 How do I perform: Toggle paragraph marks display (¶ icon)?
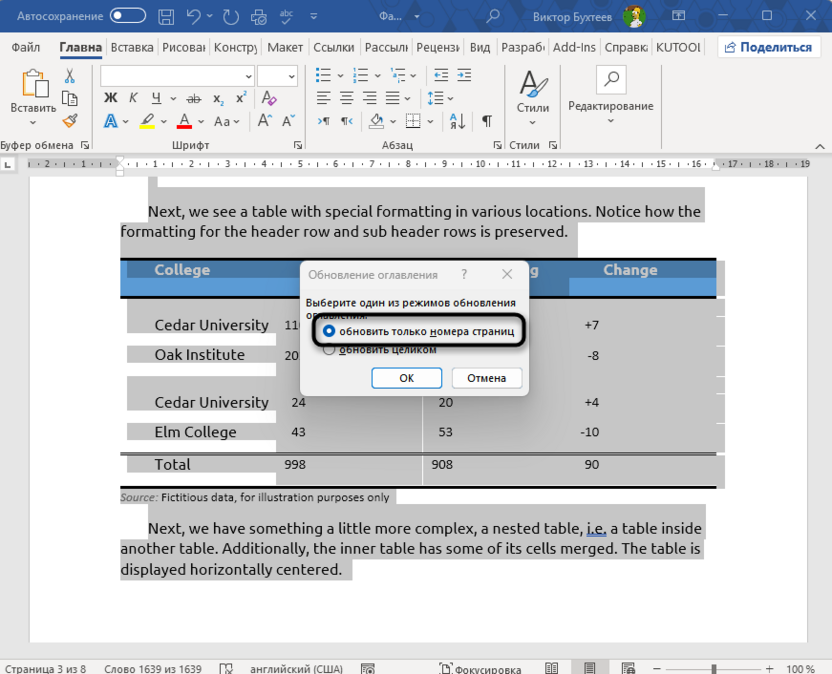(x=486, y=121)
